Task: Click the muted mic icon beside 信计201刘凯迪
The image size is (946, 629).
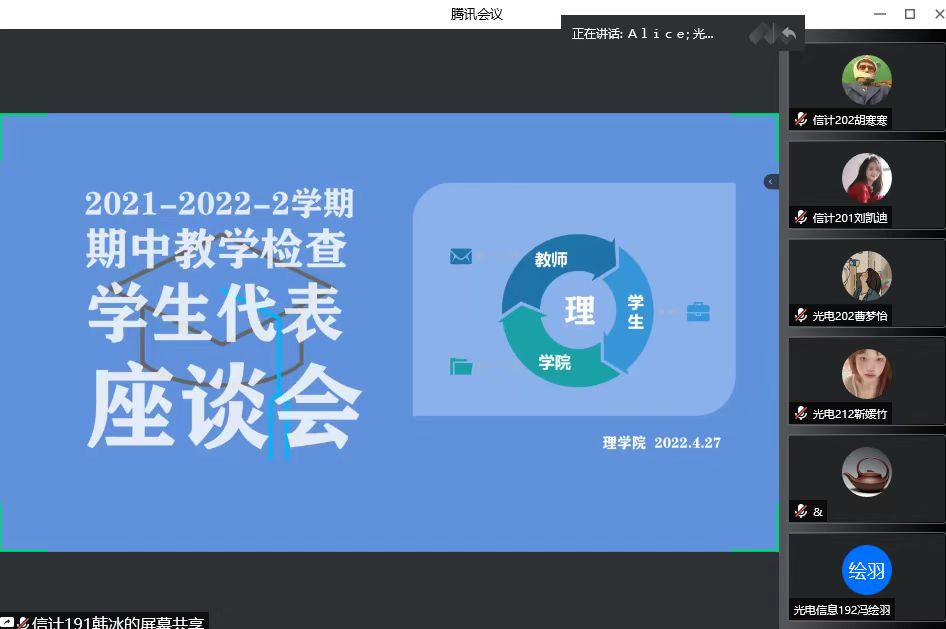Action: tap(801, 218)
